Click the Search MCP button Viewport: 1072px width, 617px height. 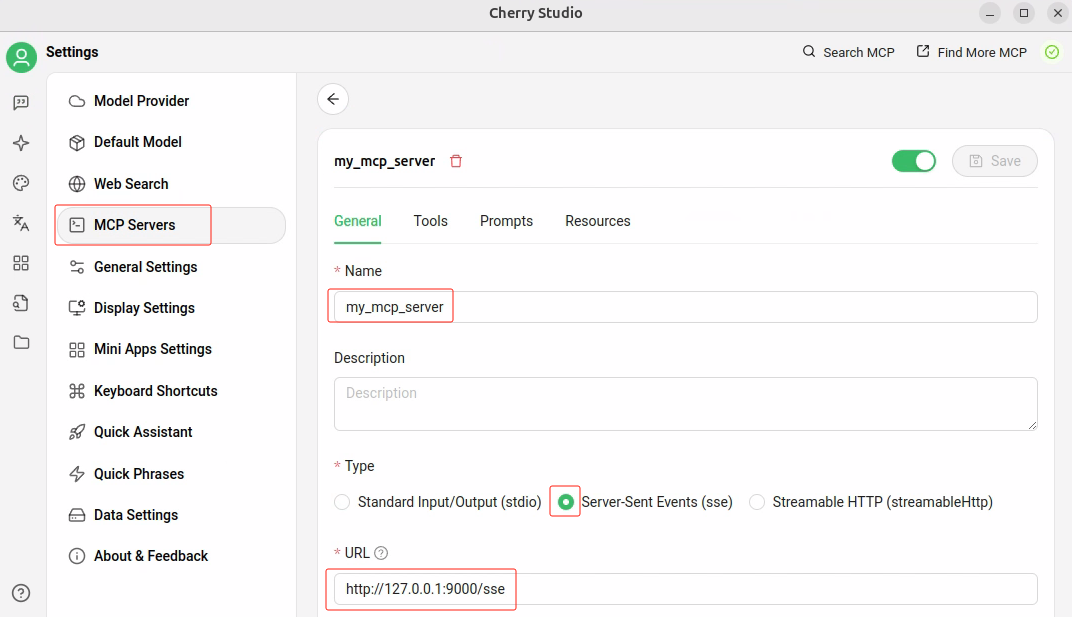(848, 52)
